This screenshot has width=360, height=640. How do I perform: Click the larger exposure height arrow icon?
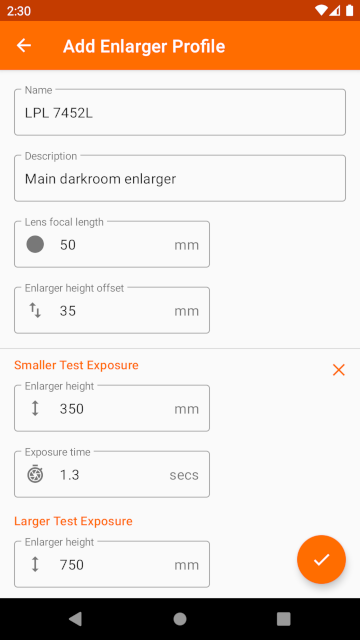35,564
